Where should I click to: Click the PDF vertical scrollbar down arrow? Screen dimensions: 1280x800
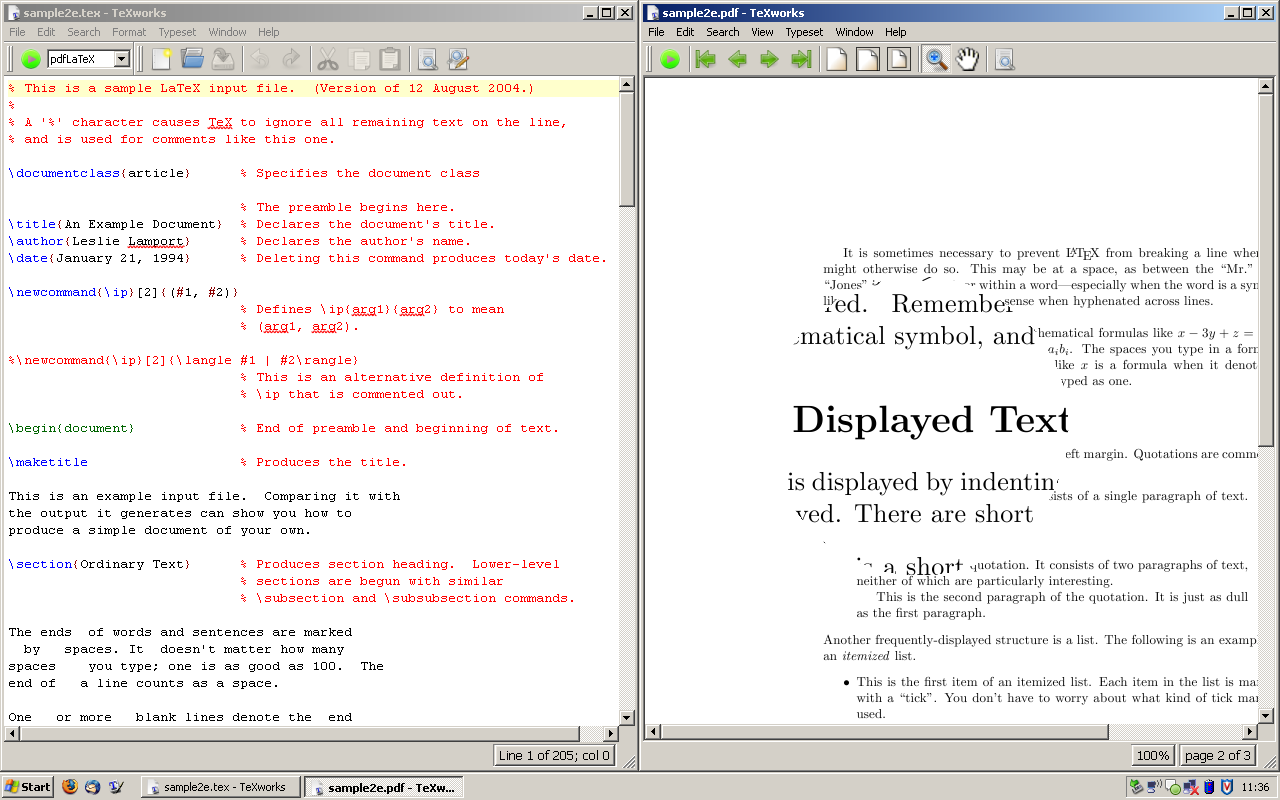[1266, 715]
